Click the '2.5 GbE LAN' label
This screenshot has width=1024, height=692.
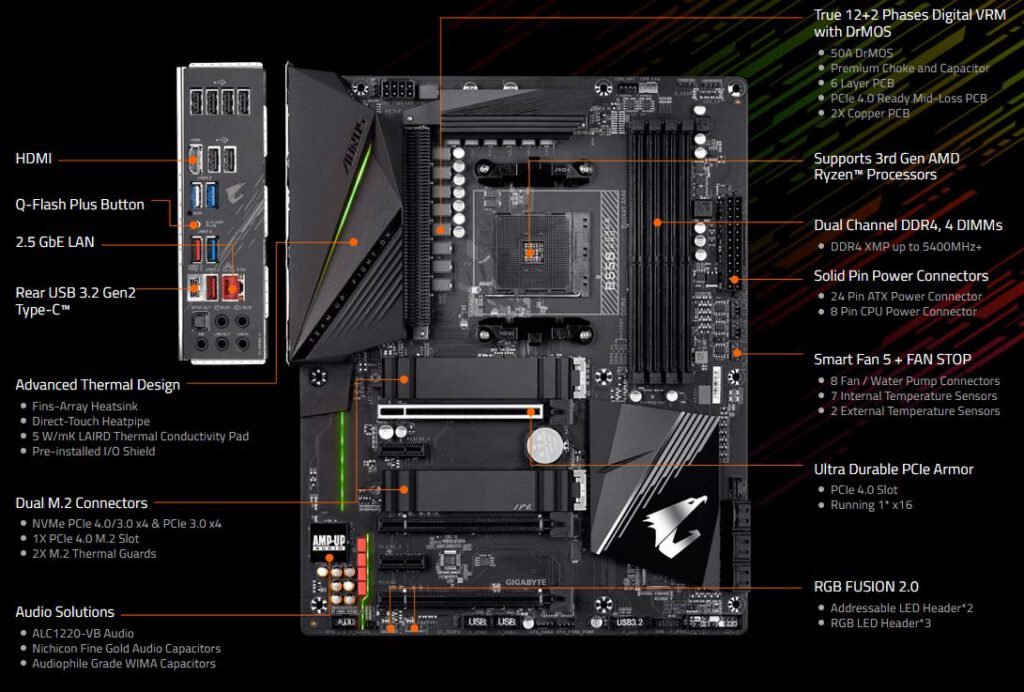[55, 242]
